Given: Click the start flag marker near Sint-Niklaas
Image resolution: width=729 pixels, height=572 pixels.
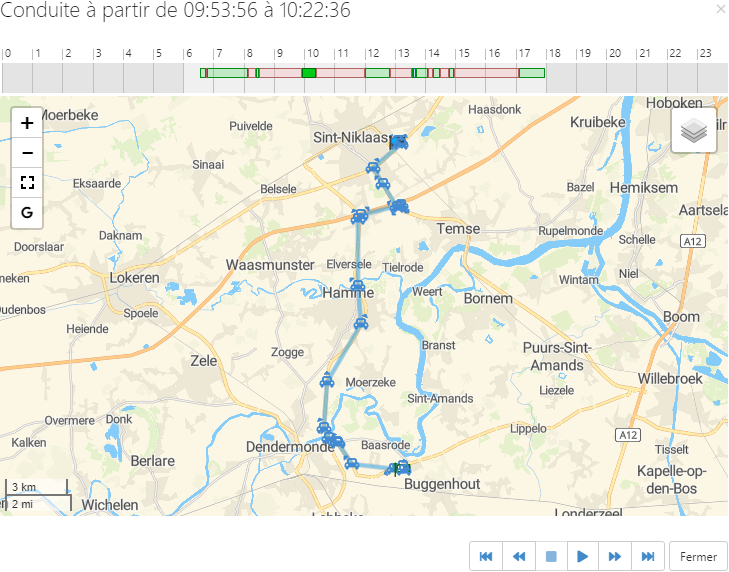Looking at the screenshot, I should [x=399, y=142].
